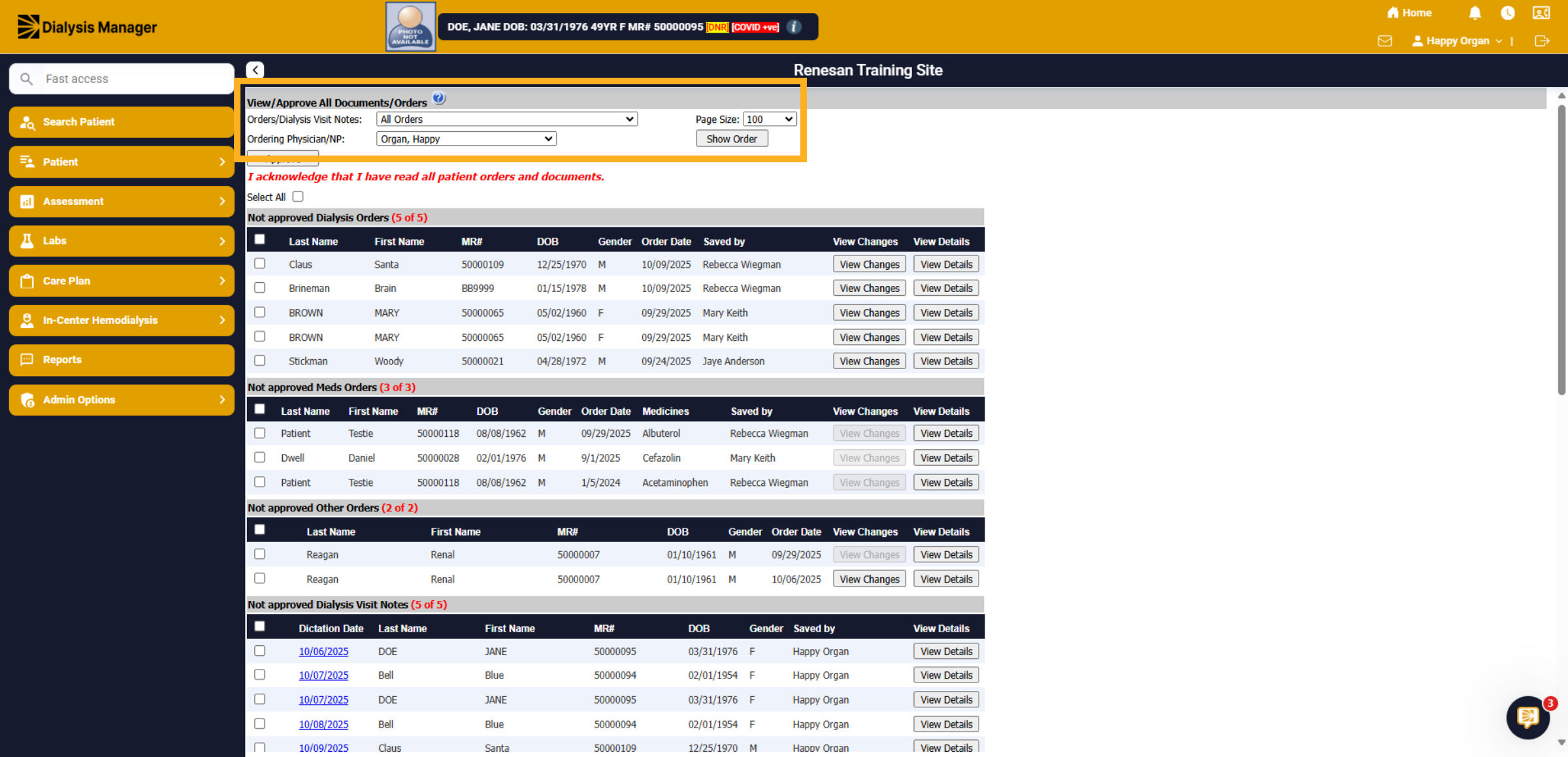Open the Page Size dropdown
This screenshot has height=757, width=1568.
[770, 120]
